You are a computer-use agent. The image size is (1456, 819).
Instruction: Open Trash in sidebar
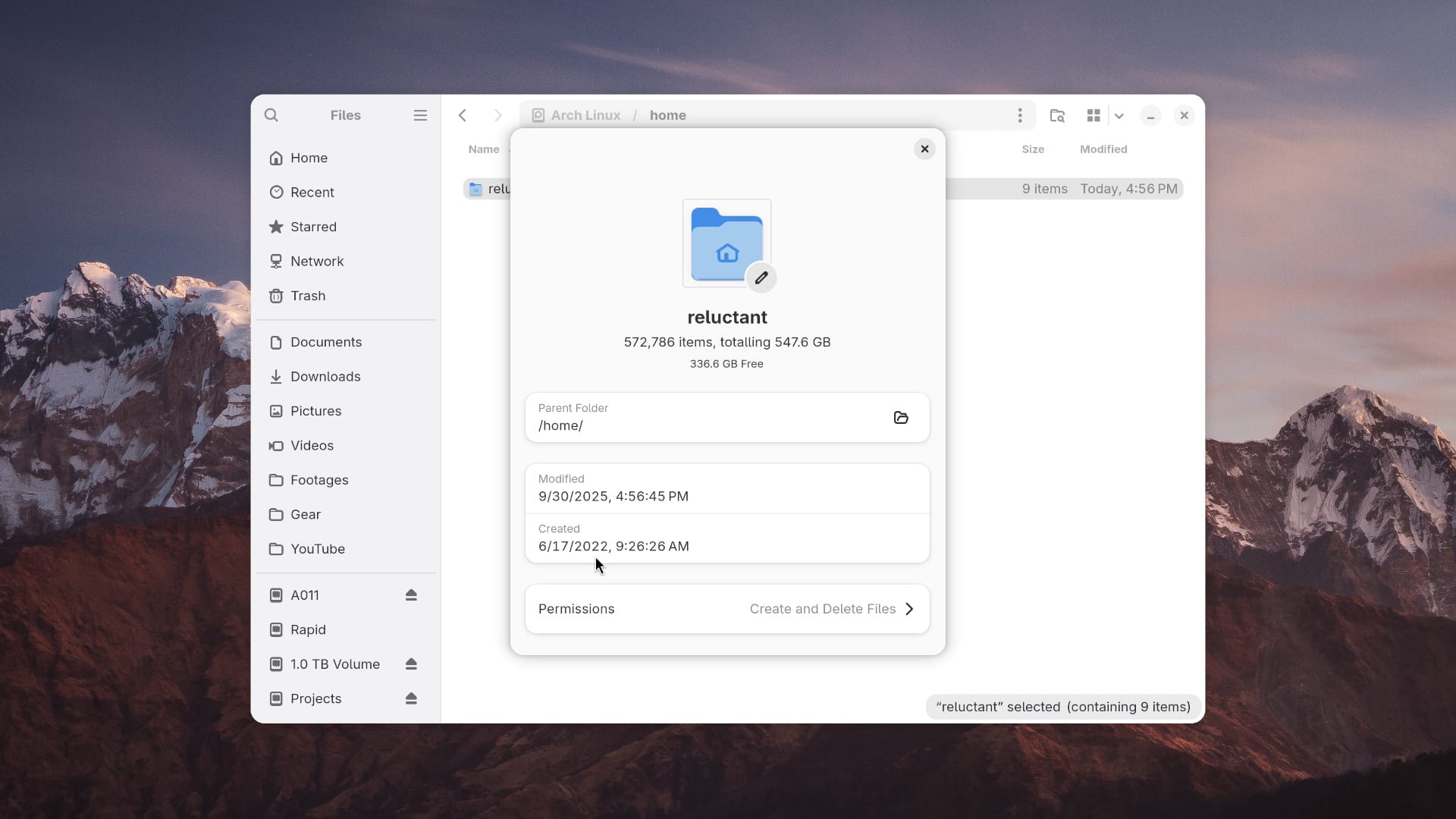point(308,296)
